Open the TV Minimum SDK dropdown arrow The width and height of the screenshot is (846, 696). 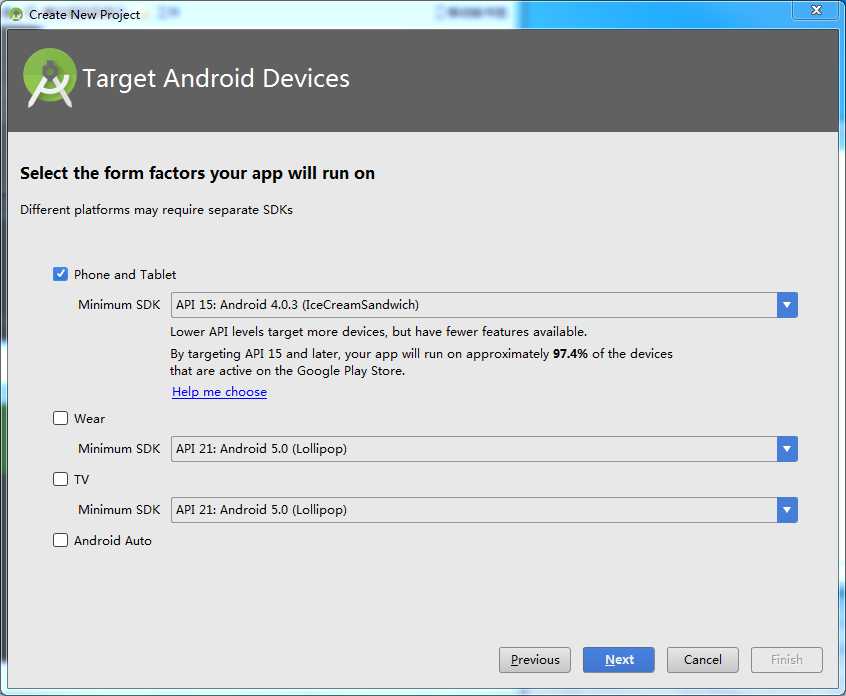[x=787, y=510]
